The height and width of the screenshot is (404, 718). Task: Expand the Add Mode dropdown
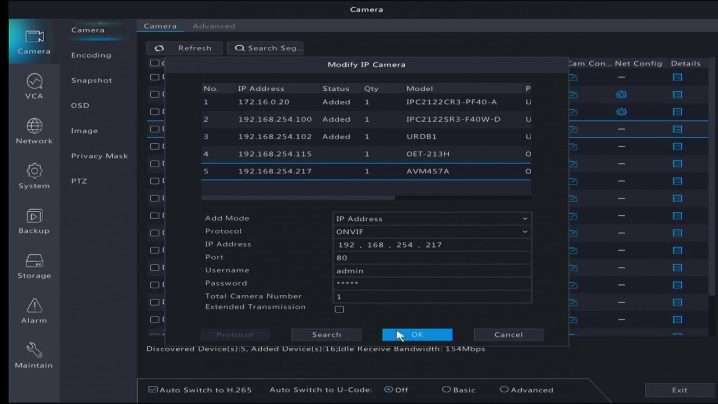click(x=431, y=218)
